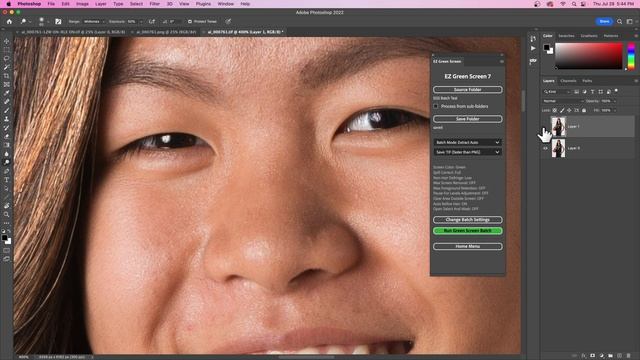Open the layer Kind filter dropdown
Viewport: 640px width, 360px height.
[557, 92]
